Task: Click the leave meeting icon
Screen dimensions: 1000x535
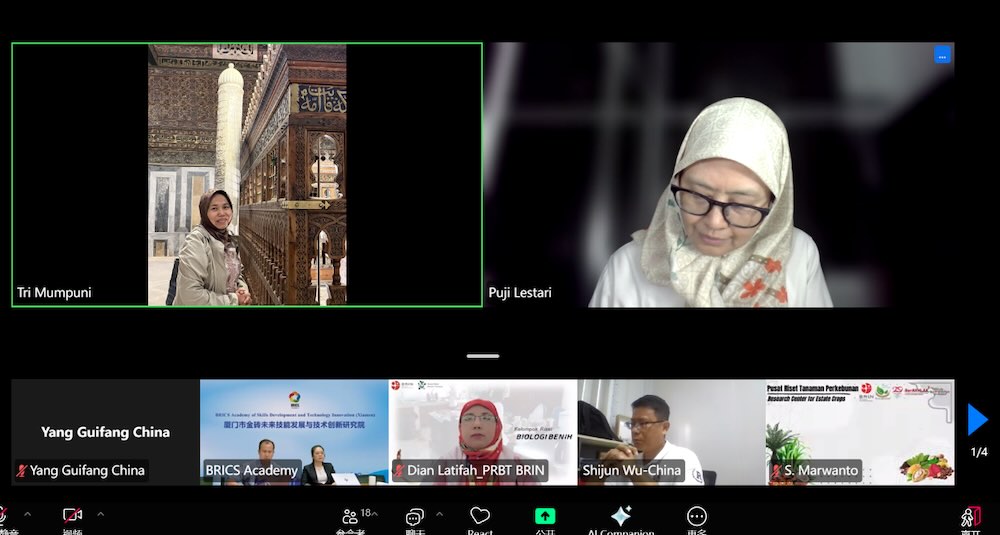Action: 971,517
